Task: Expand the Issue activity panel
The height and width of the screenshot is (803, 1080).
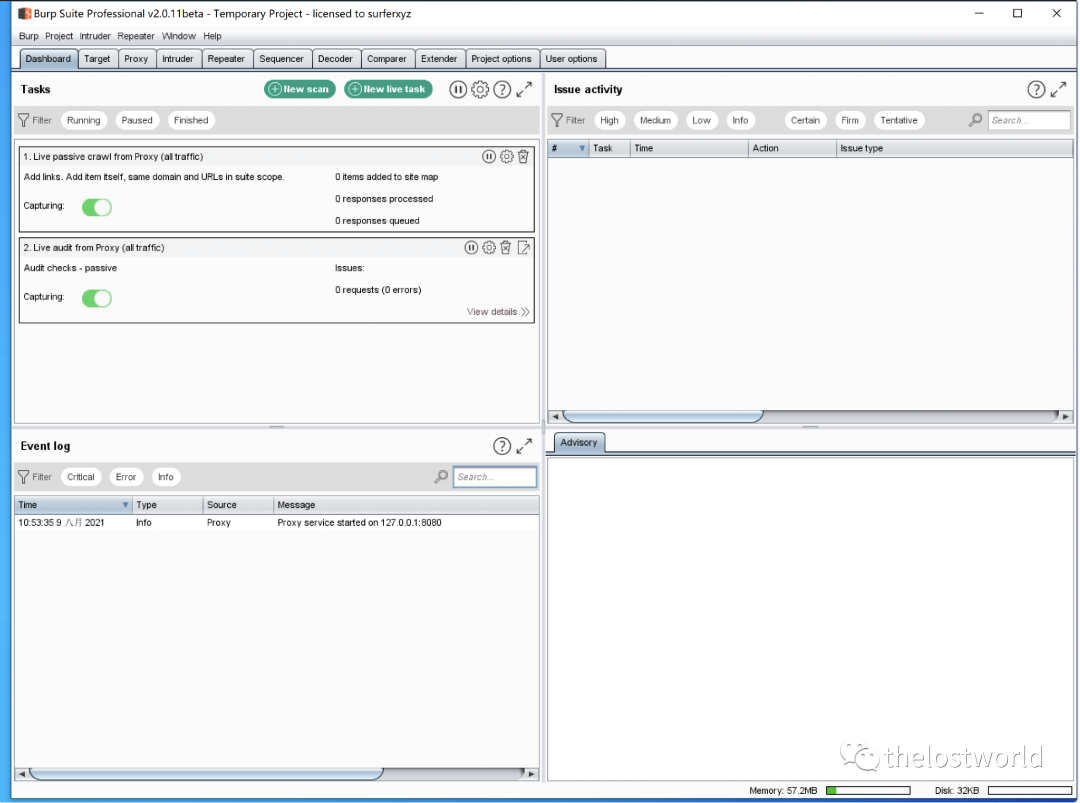Action: click(x=1059, y=90)
